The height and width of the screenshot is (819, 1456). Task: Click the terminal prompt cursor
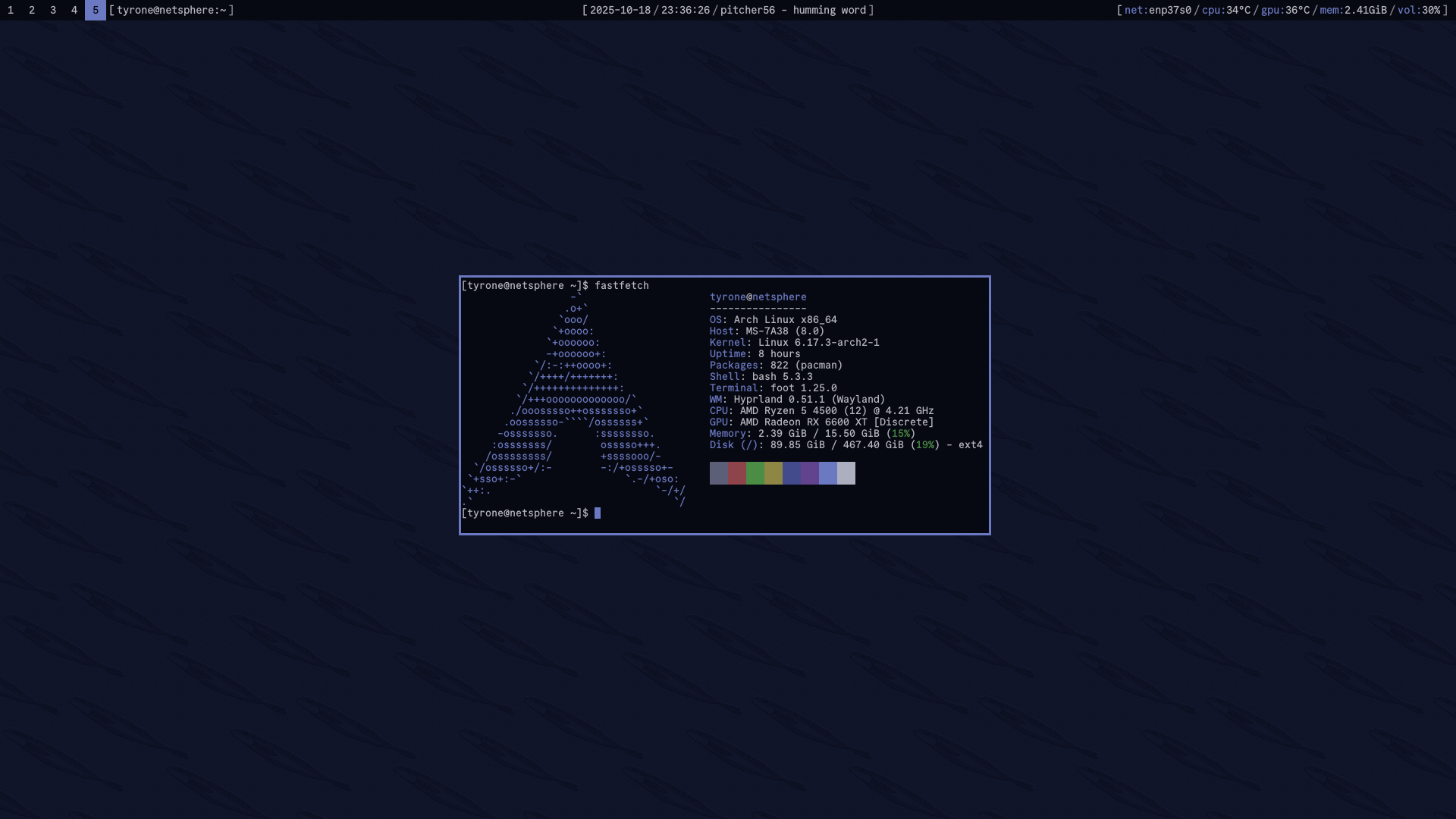tap(598, 513)
